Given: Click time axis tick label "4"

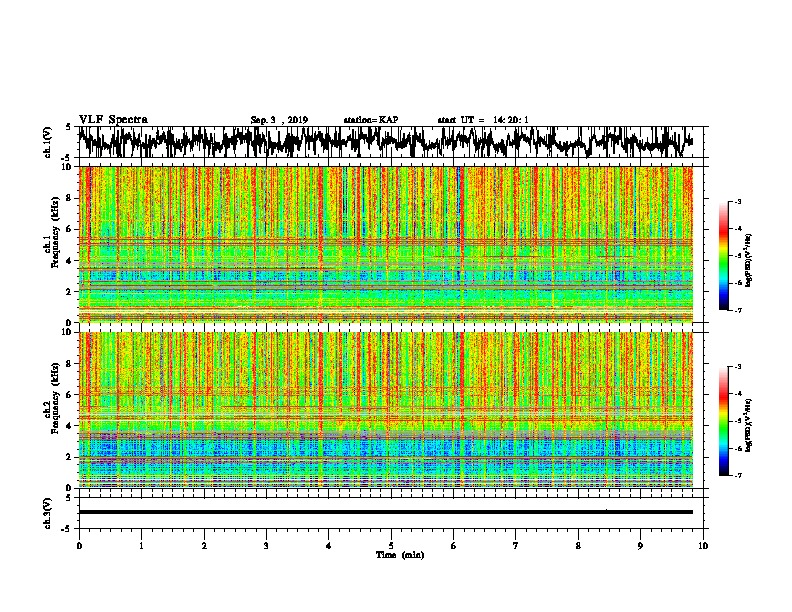Looking at the screenshot, I should [x=329, y=546].
